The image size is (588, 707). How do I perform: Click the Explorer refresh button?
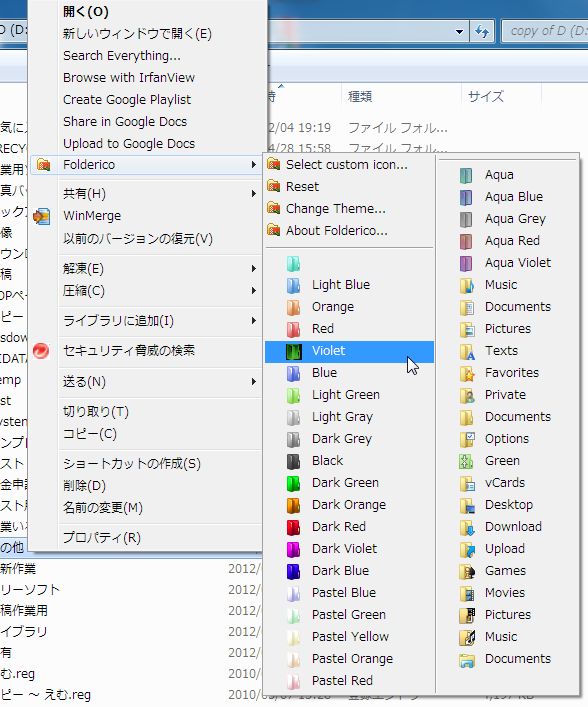click(482, 32)
